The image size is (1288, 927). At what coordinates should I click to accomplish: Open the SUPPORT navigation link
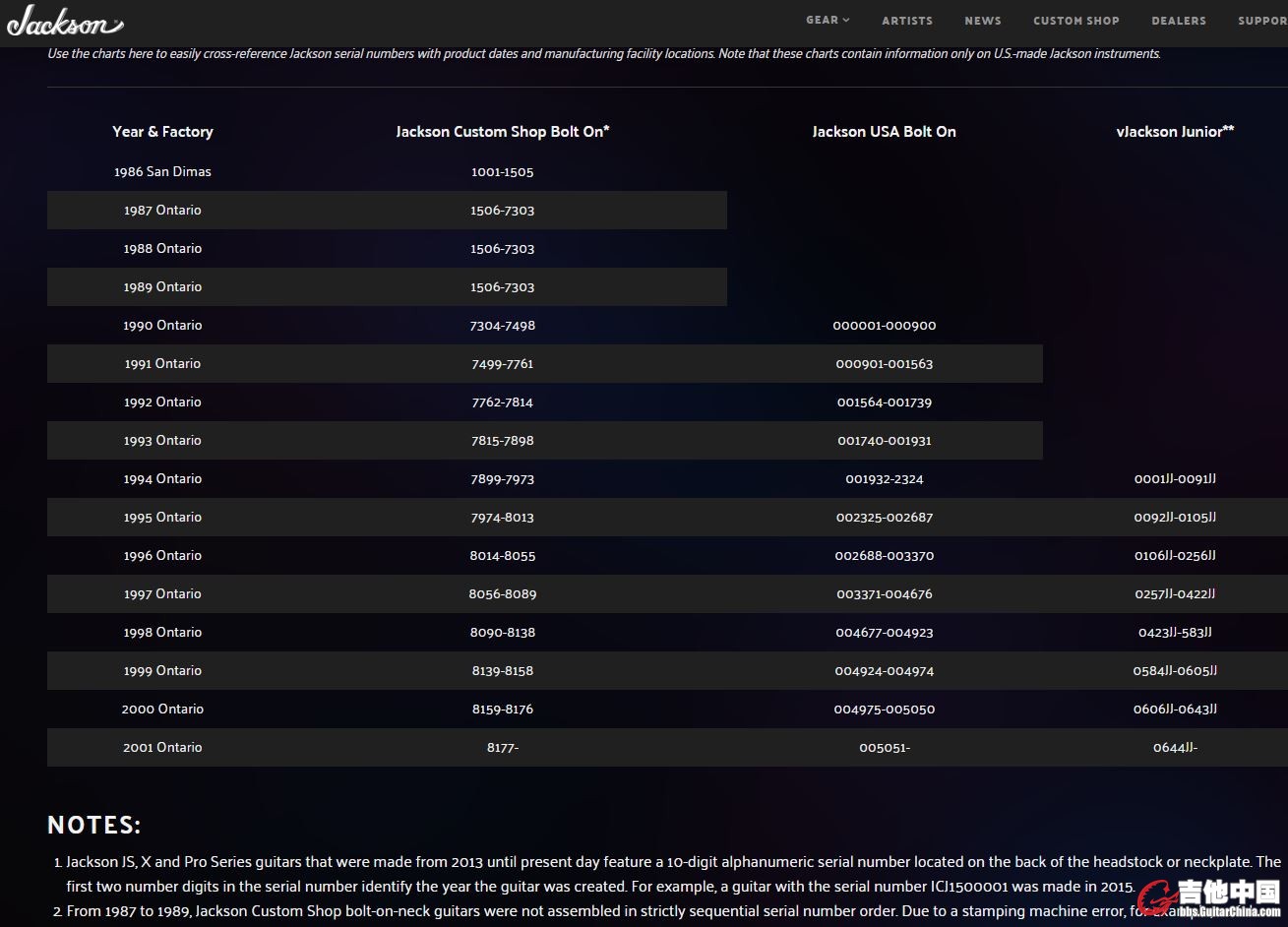[1261, 21]
